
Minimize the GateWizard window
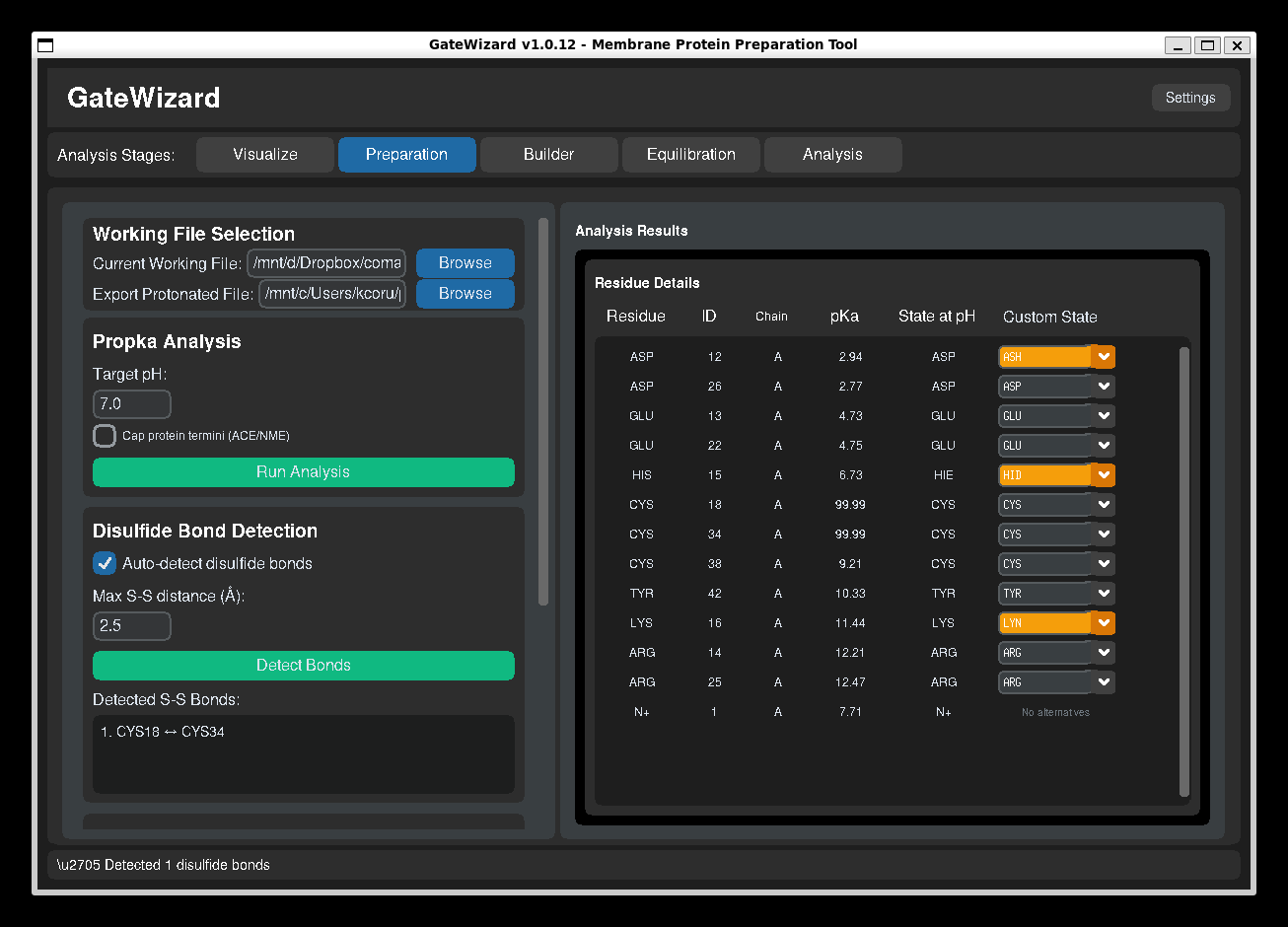1178,45
